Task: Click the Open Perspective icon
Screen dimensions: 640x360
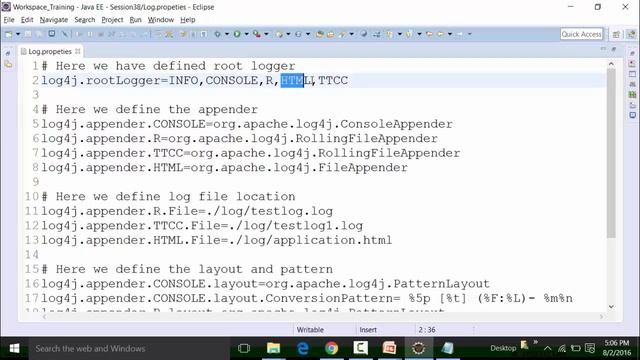Action: pyautogui.click(x=616, y=34)
